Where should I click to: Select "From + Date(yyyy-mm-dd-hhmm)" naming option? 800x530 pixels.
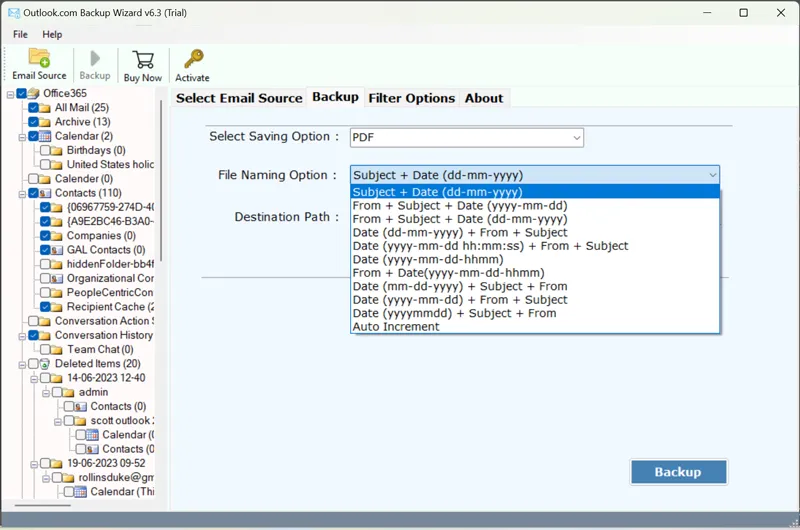pyautogui.click(x=448, y=273)
